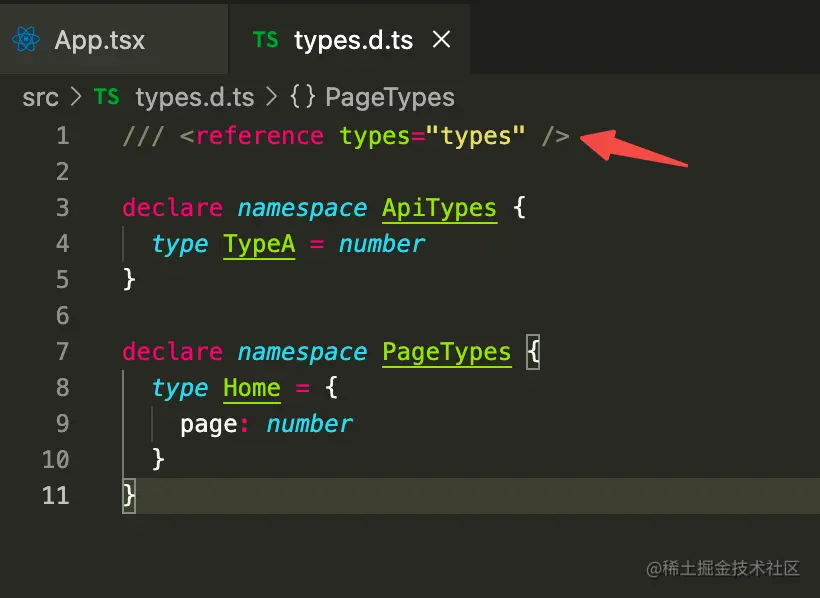Click line number 1 in the gutter
Viewport: 820px width, 598px height.
pyautogui.click(x=62, y=135)
